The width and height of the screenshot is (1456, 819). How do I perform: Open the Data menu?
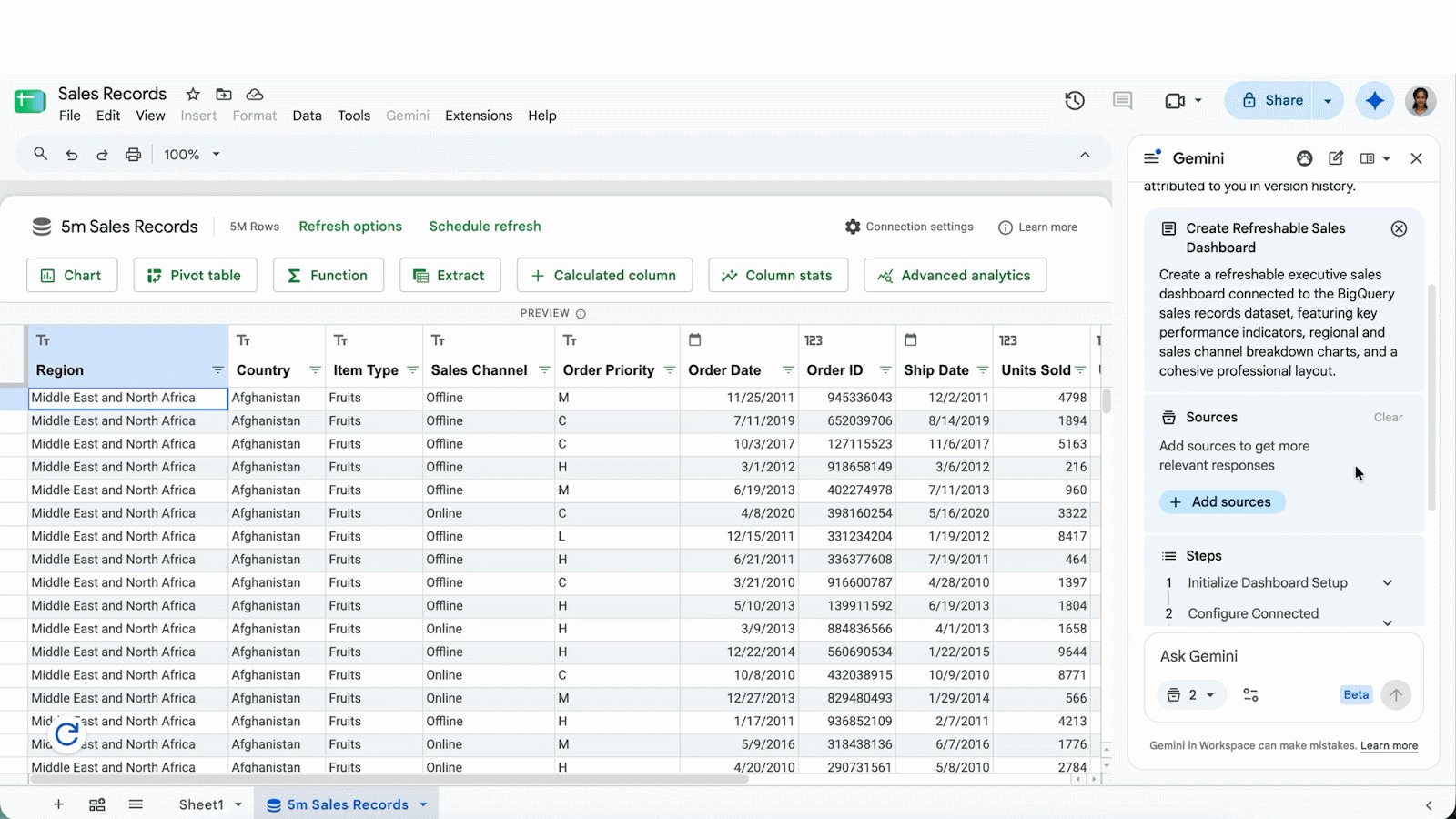coord(307,116)
